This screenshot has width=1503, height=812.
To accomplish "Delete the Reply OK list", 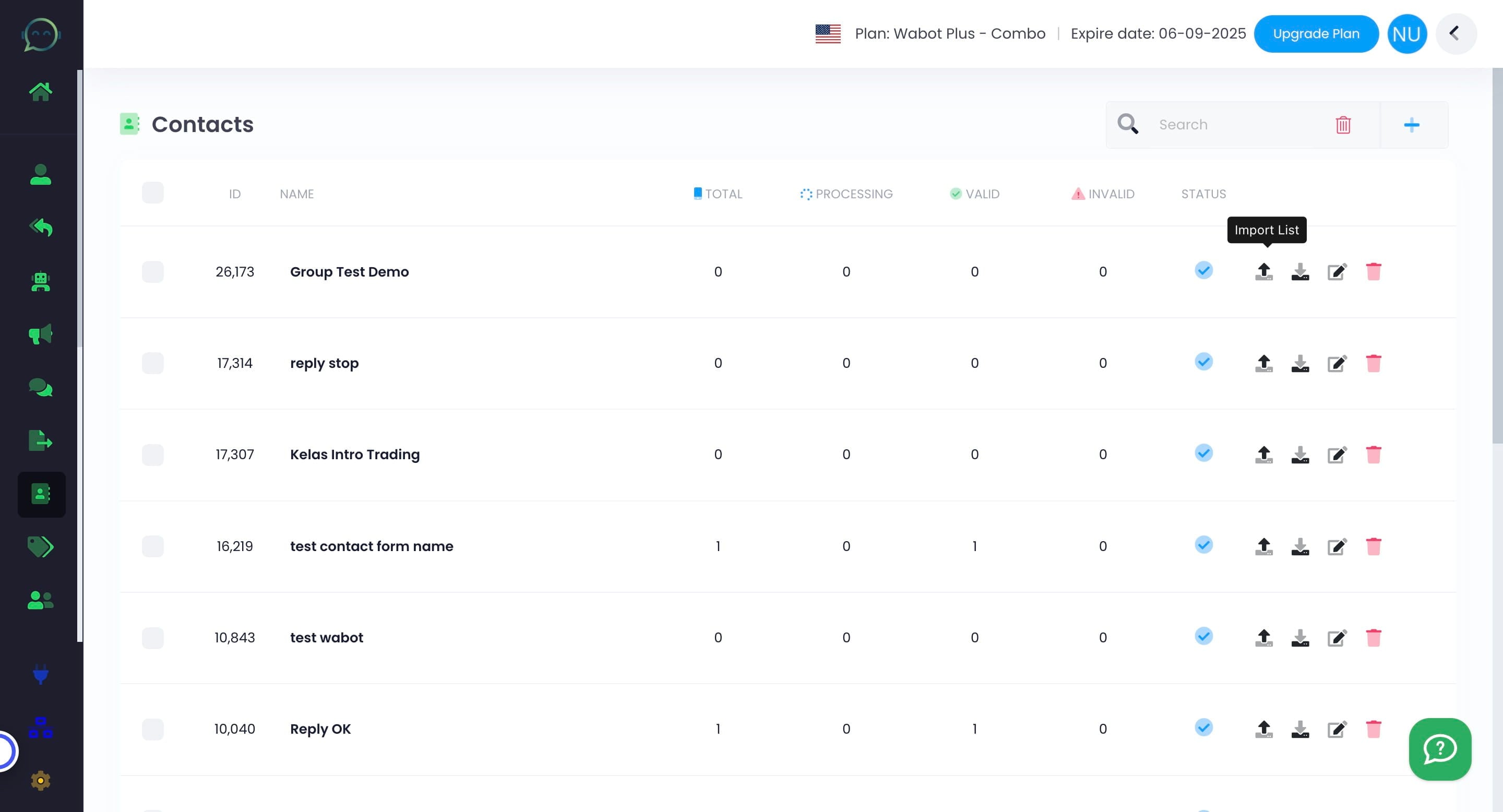I will point(1374,730).
